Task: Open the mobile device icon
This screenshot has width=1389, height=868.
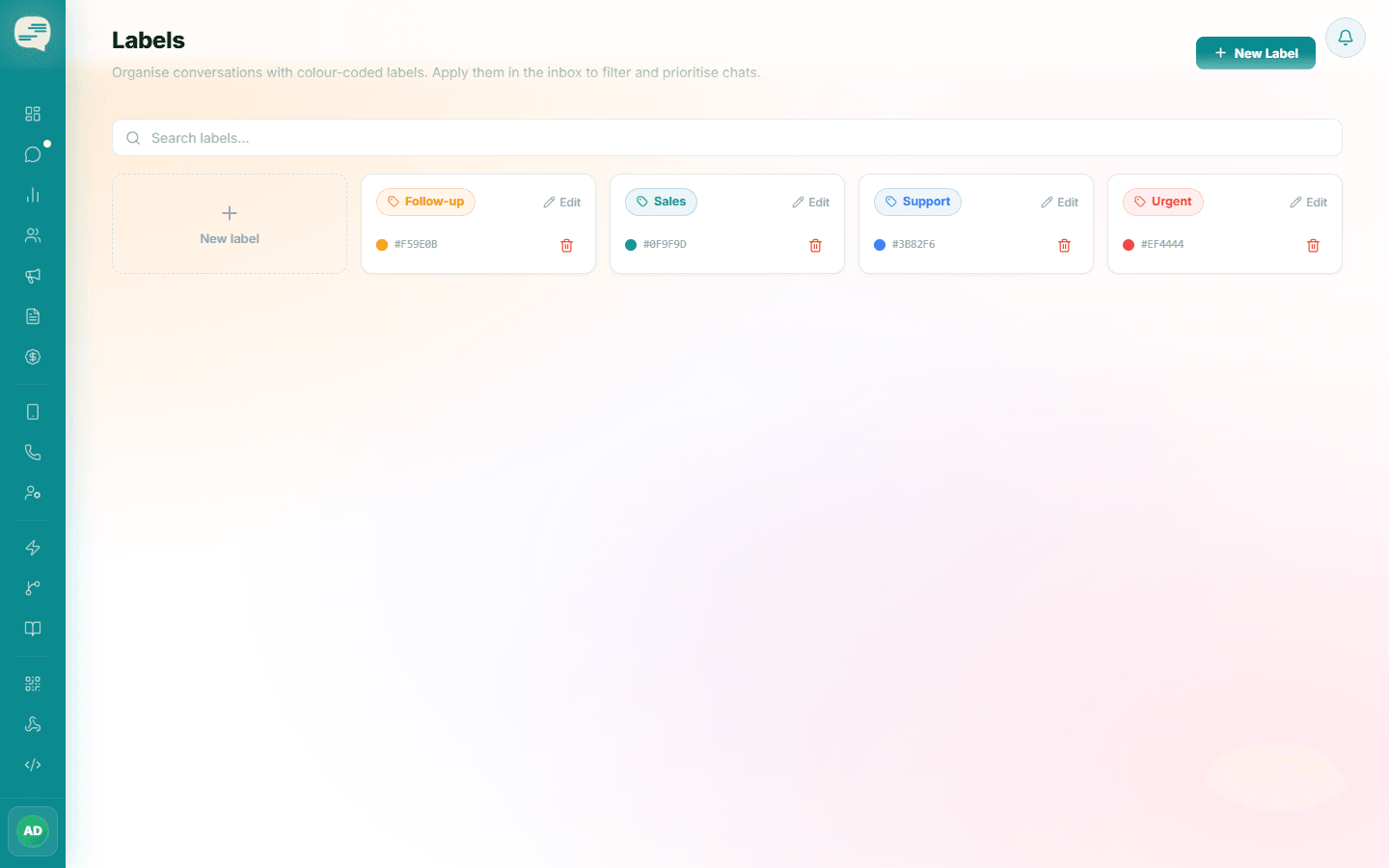Action: [x=33, y=412]
